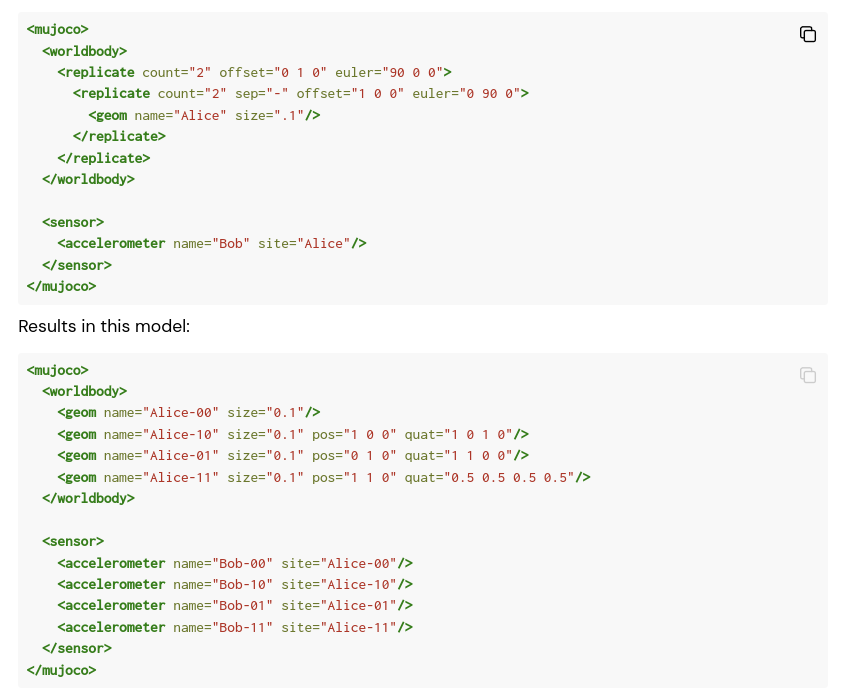Image resolution: width=851 pixels, height=695 pixels.
Task: Click the inner replicate tag with sep="-"
Action: pos(300,93)
